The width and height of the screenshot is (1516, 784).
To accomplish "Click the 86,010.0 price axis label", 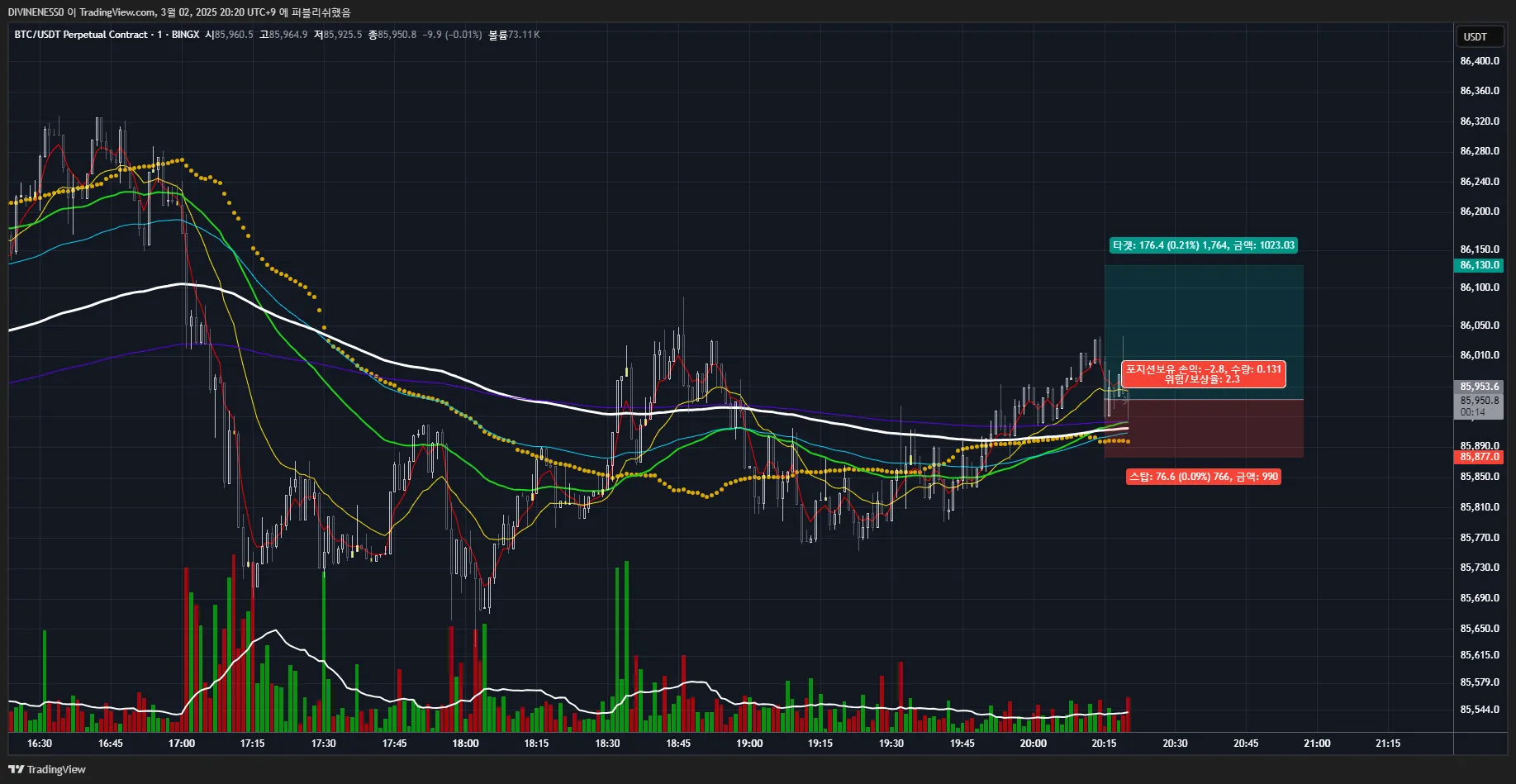I will (x=1480, y=355).
